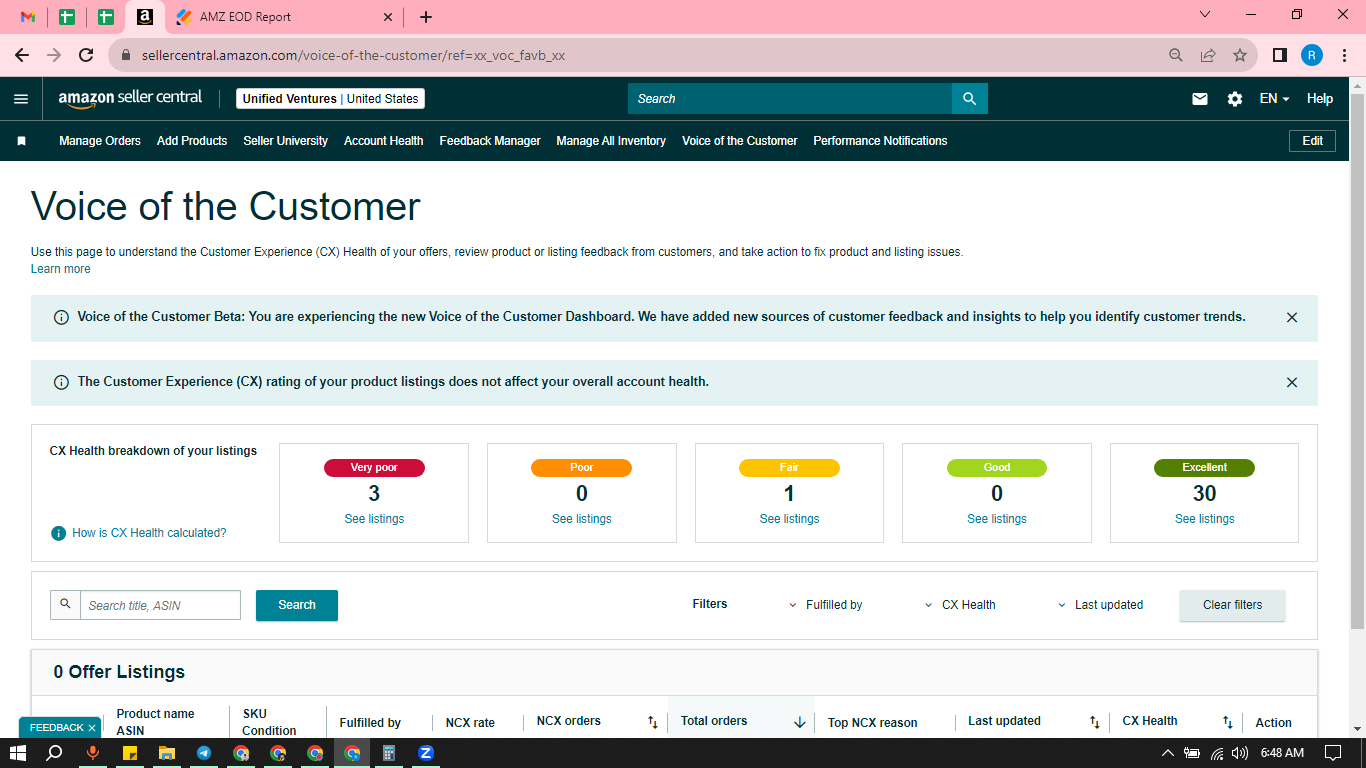Click the page vertical scrollbar
Viewport: 1366px width, 768px height.
(x=1357, y=359)
